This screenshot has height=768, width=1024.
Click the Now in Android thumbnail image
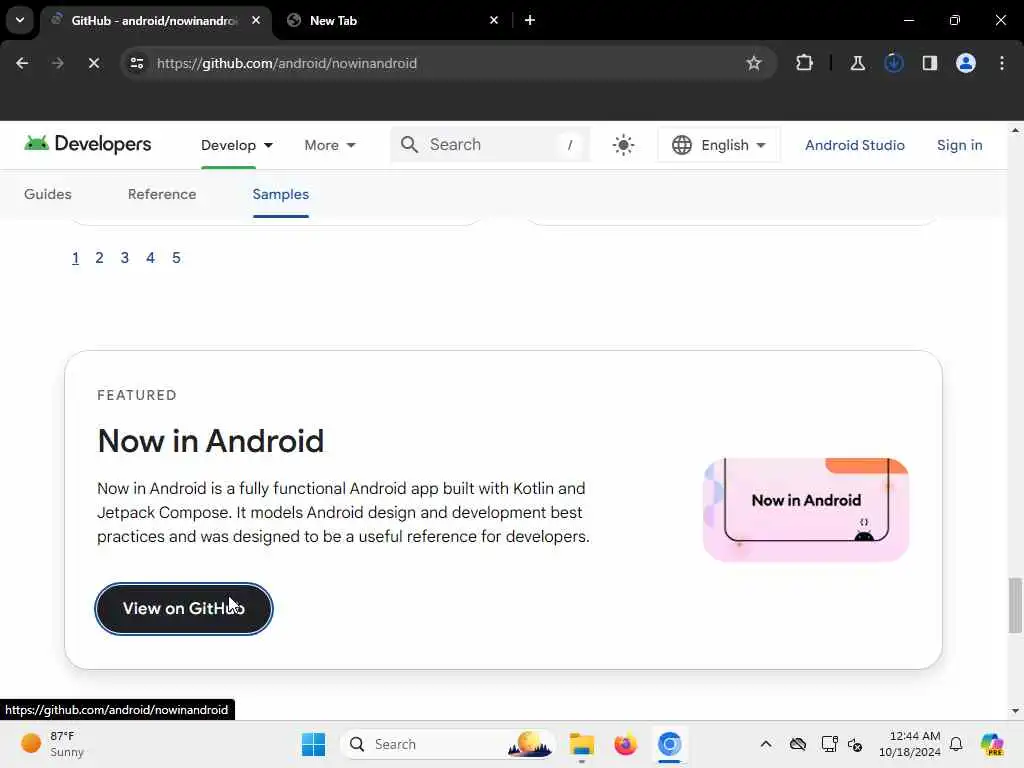pos(806,509)
